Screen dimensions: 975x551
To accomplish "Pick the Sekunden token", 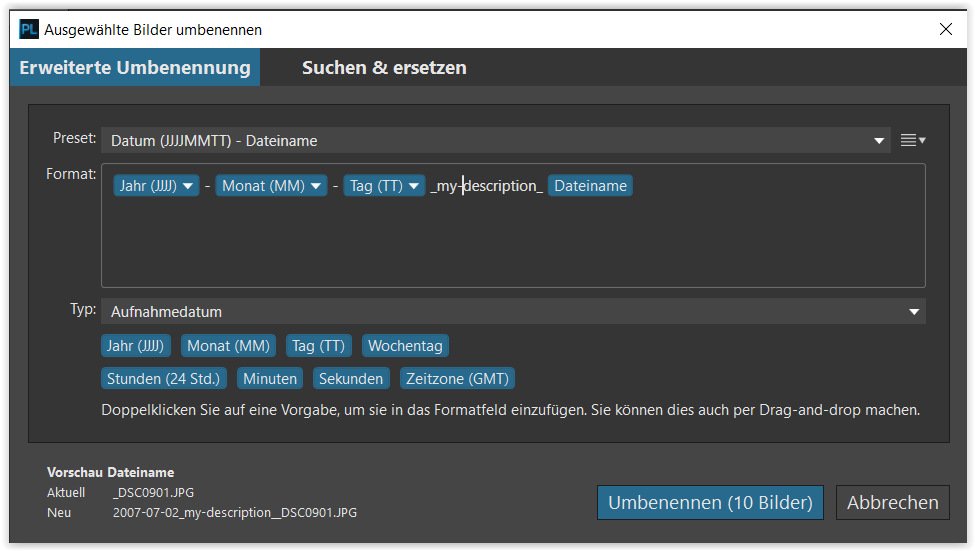I will [x=351, y=379].
